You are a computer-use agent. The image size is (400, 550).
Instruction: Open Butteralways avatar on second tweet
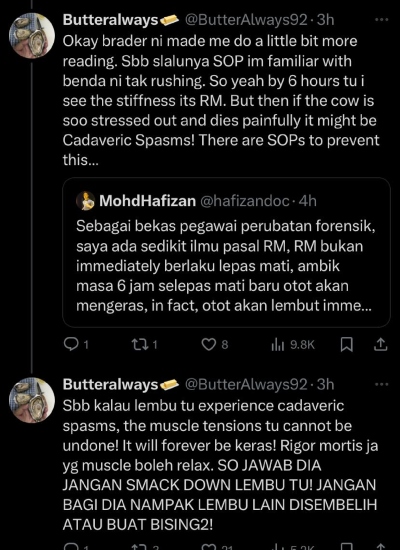32,400
